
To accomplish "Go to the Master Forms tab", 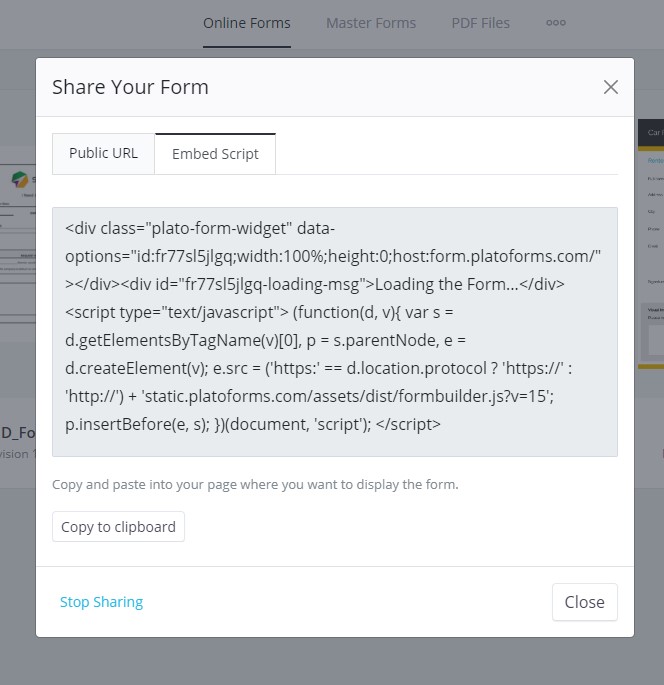I will 371,23.
